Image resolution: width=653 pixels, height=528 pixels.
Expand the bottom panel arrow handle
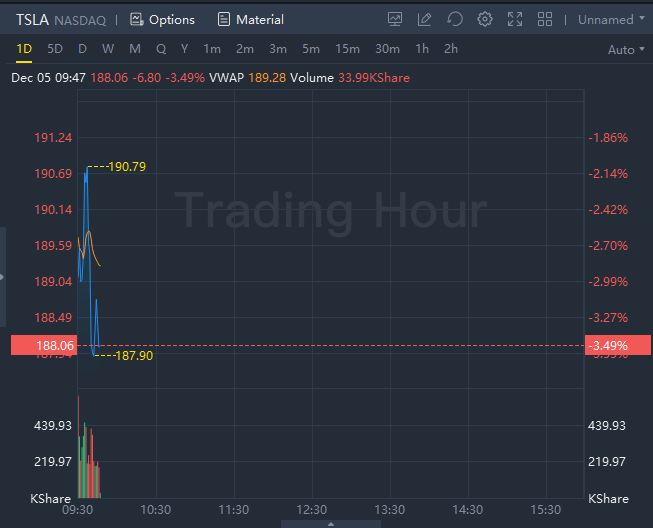tap(331, 524)
